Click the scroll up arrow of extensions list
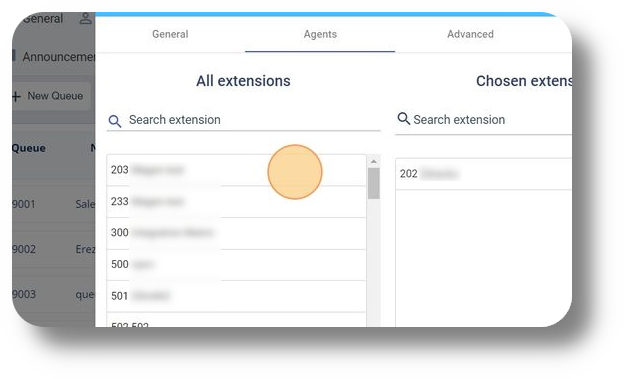This screenshot has width=624, height=379. [x=373, y=161]
